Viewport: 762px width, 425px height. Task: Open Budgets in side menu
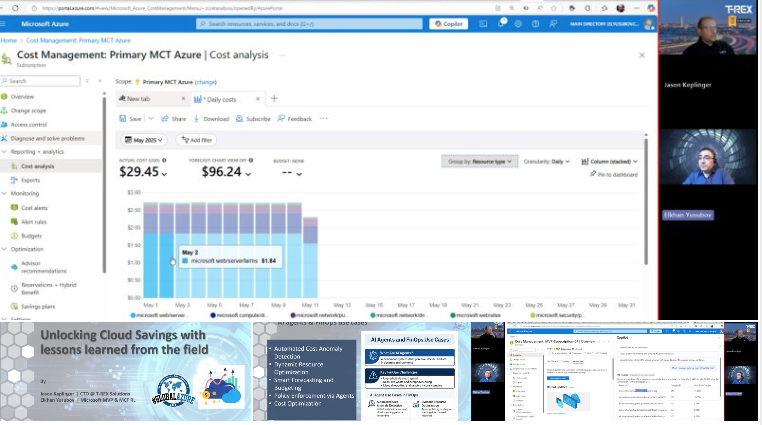click(x=32, y=236)
